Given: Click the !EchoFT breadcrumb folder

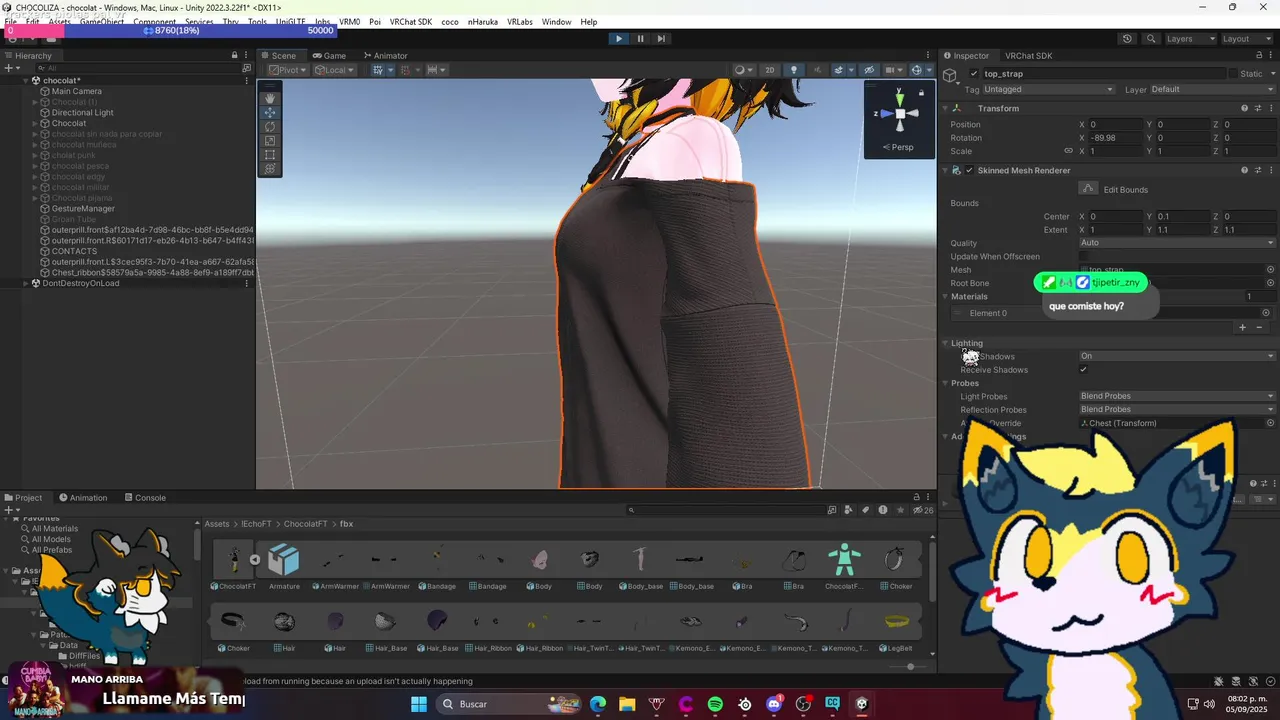Looking at the screenshot, I should [256, 524].
